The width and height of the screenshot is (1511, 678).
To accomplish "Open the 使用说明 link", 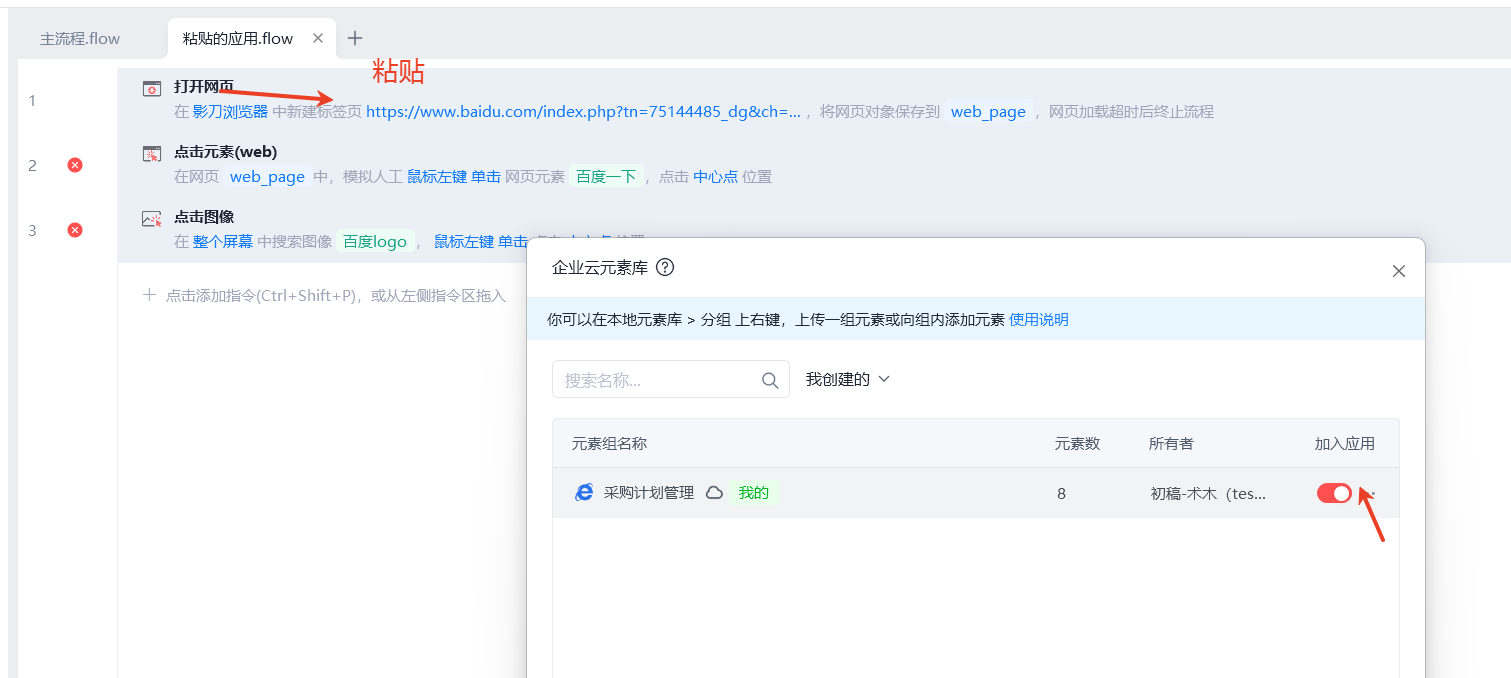I will [1038, 320].
